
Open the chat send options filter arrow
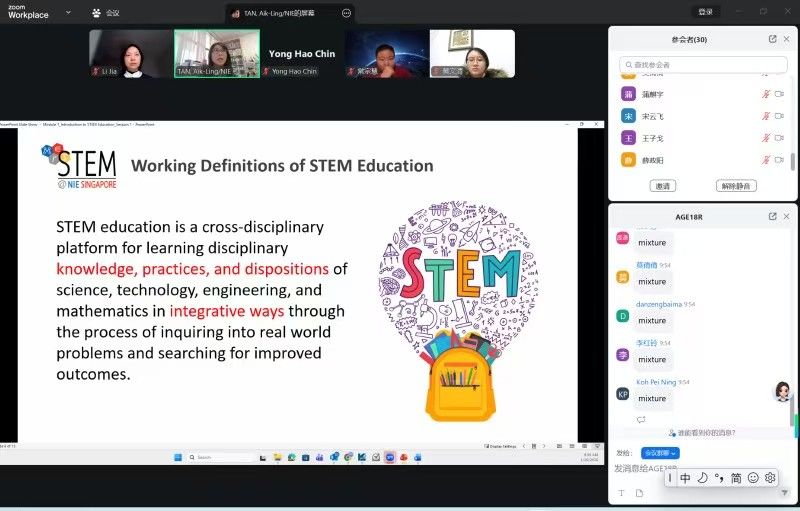coord(786,493)
